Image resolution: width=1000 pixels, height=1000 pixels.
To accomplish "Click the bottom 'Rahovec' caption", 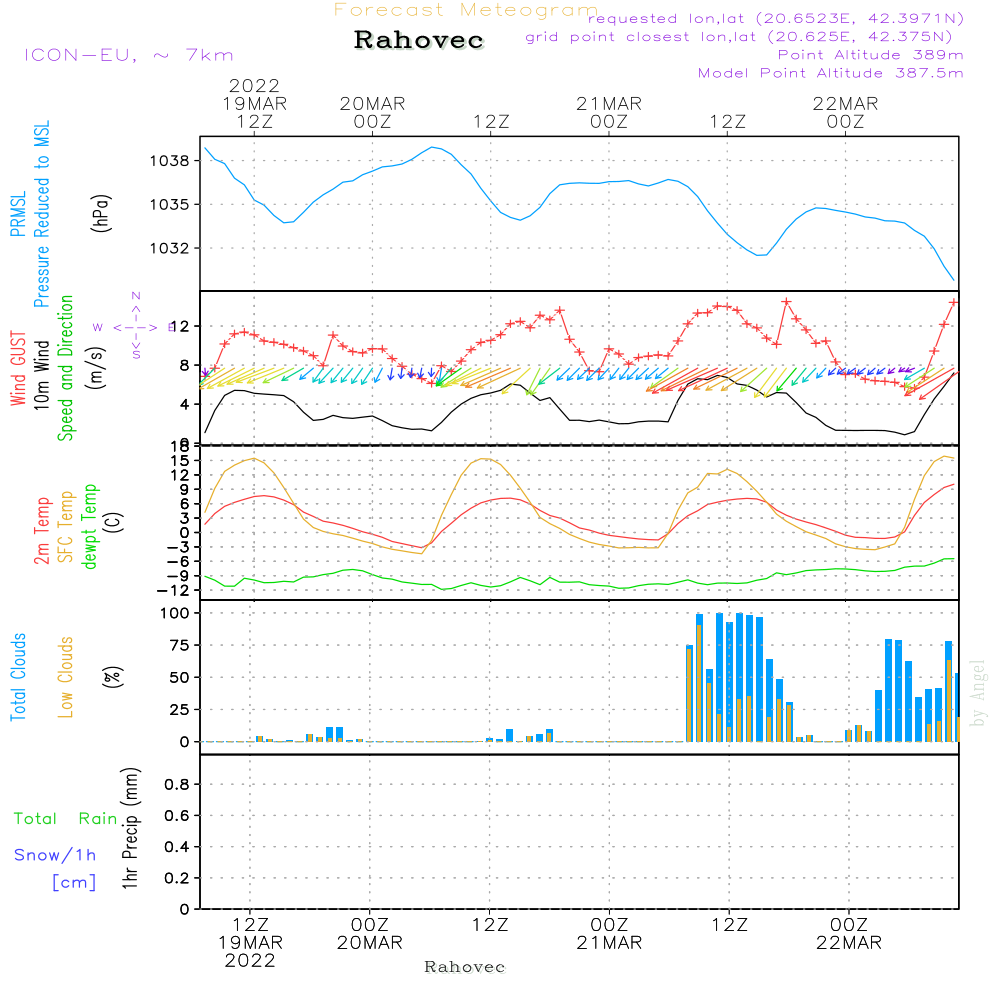I will point(464,967).
